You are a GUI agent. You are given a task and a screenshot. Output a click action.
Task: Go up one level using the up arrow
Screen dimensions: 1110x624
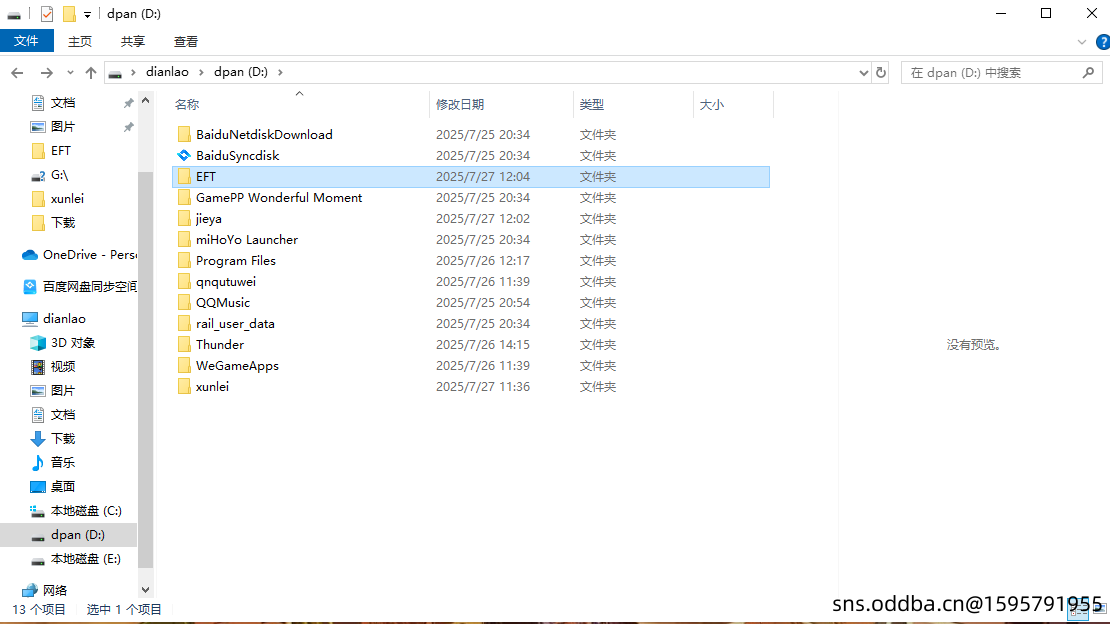tap(91, 73)
